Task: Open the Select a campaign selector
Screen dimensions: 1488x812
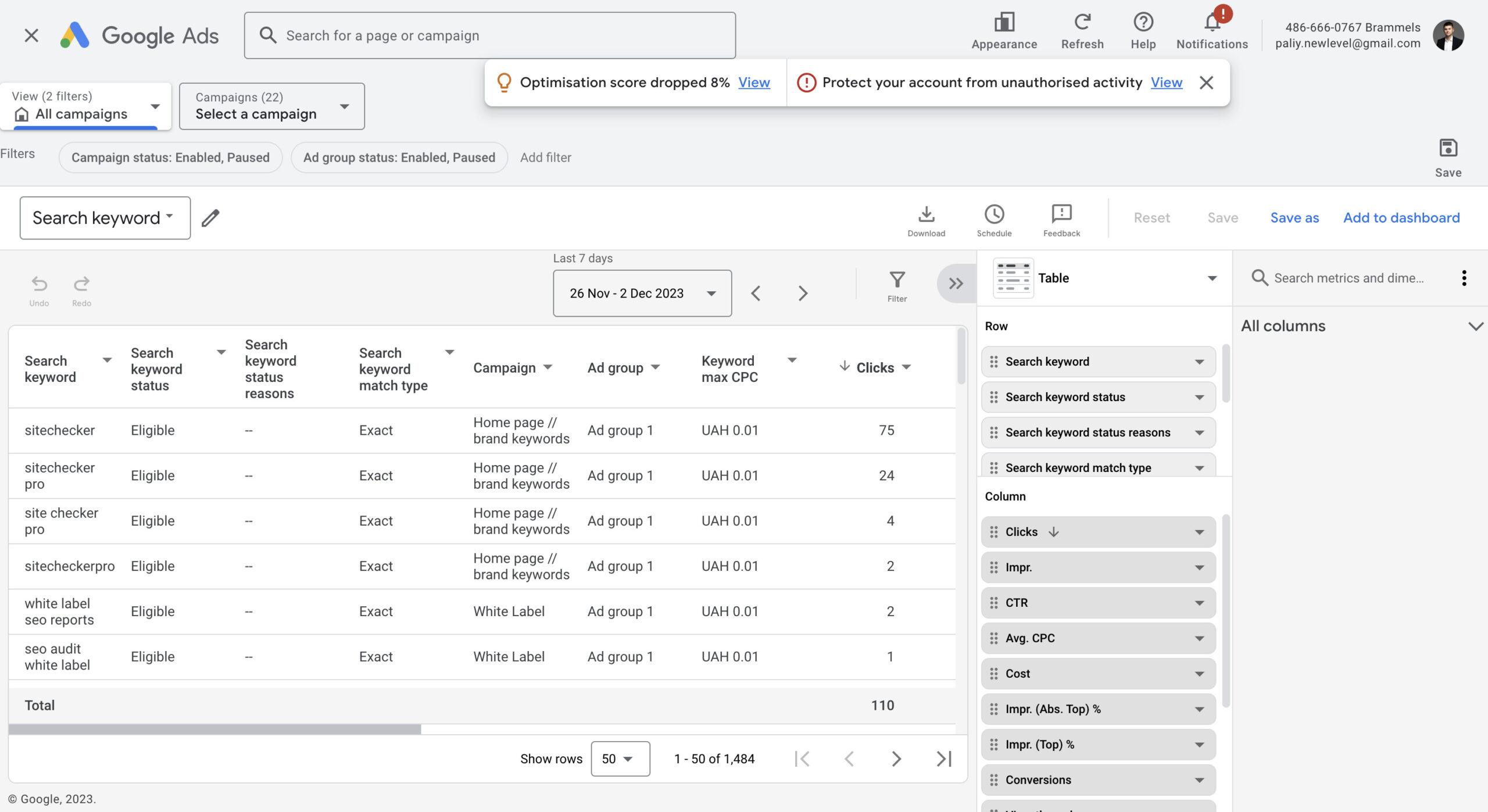Action: (x=271, y=106)
